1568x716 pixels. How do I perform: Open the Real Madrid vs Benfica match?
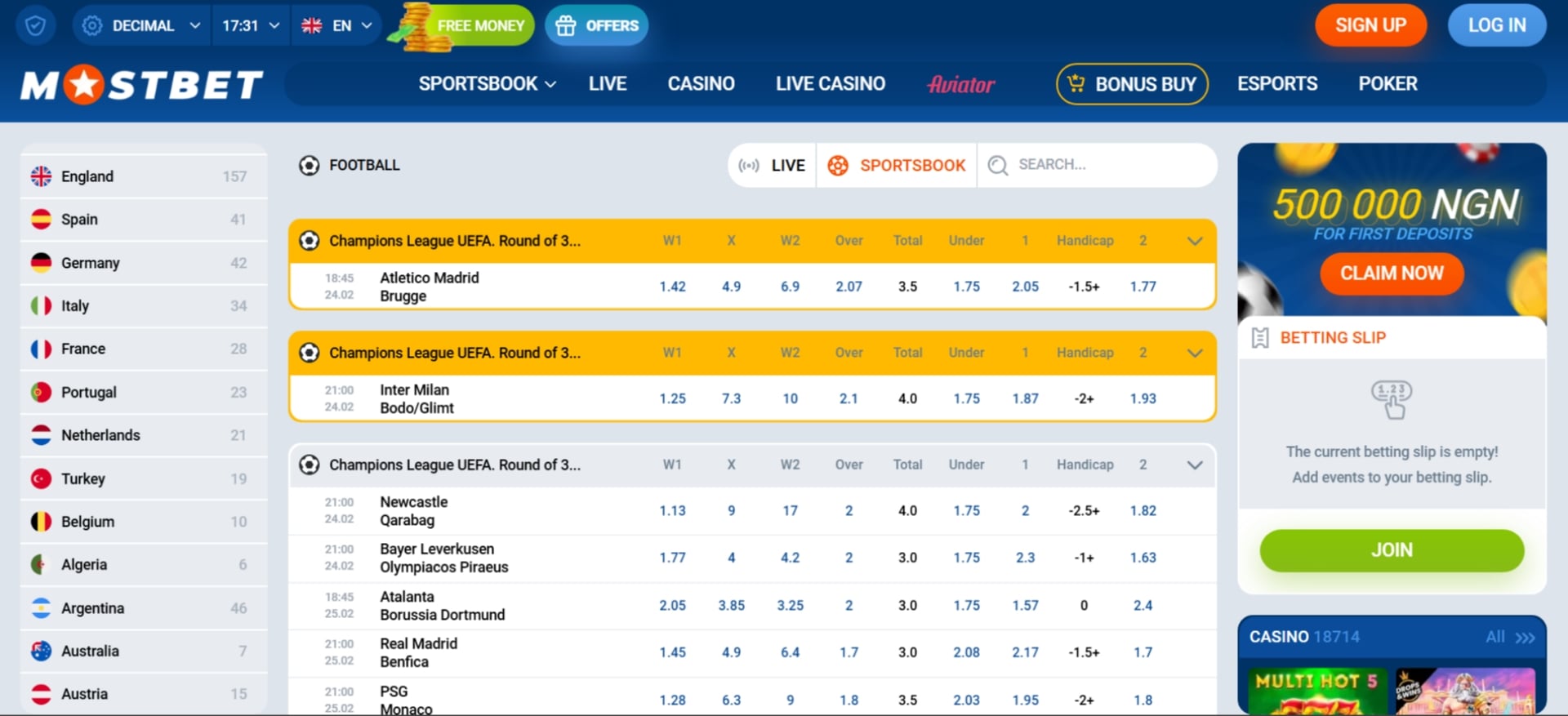pyautogui.click(x=418, y=652)
